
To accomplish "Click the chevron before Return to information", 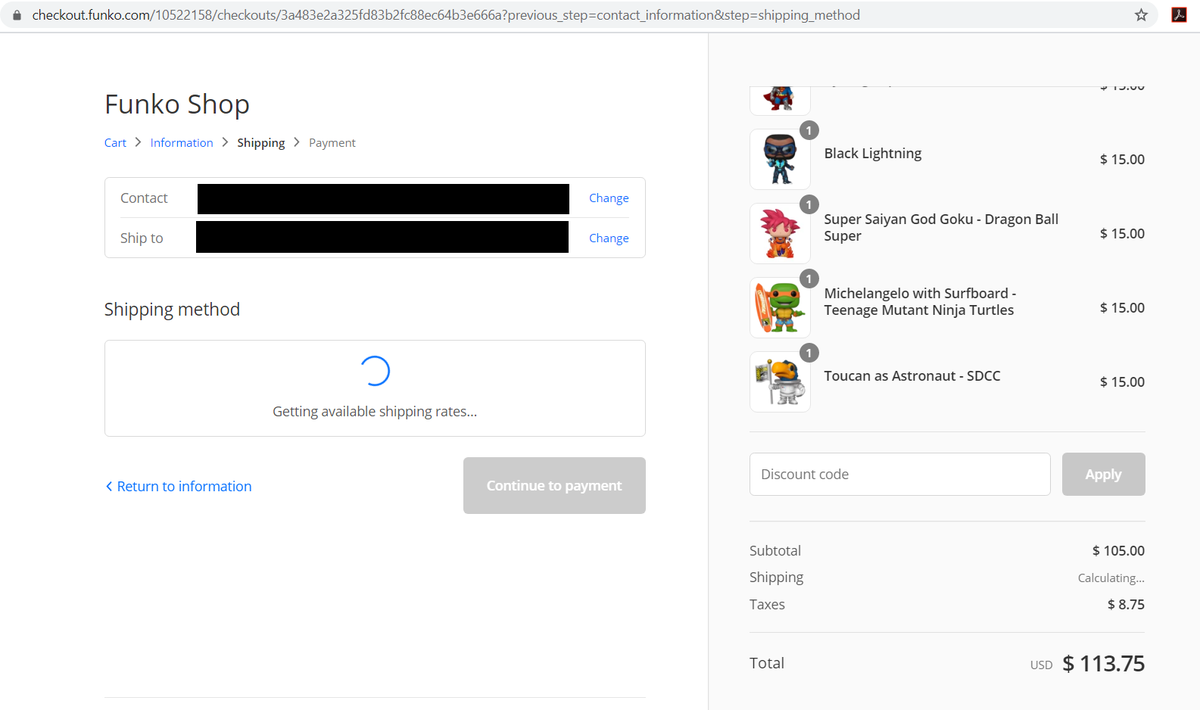I will point(109,486).
